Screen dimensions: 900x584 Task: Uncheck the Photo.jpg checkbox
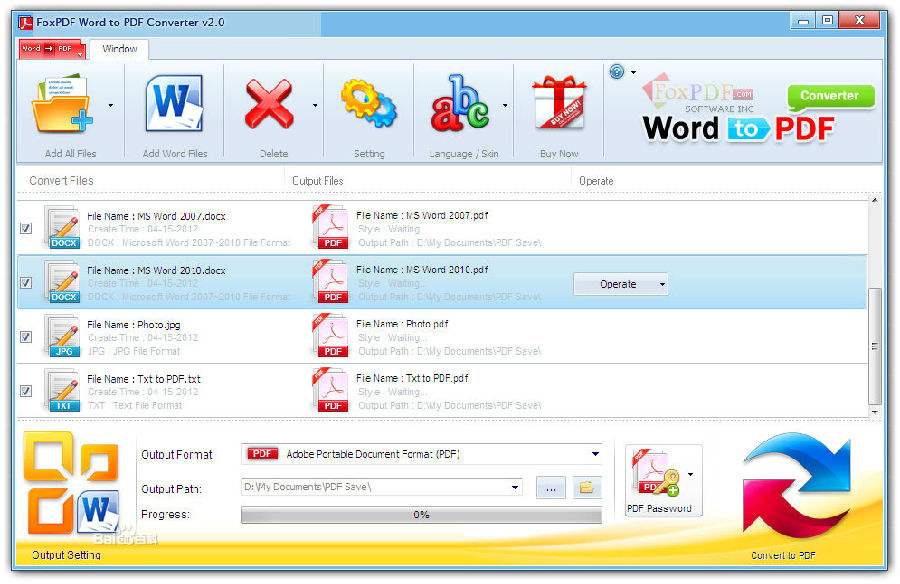26,337
